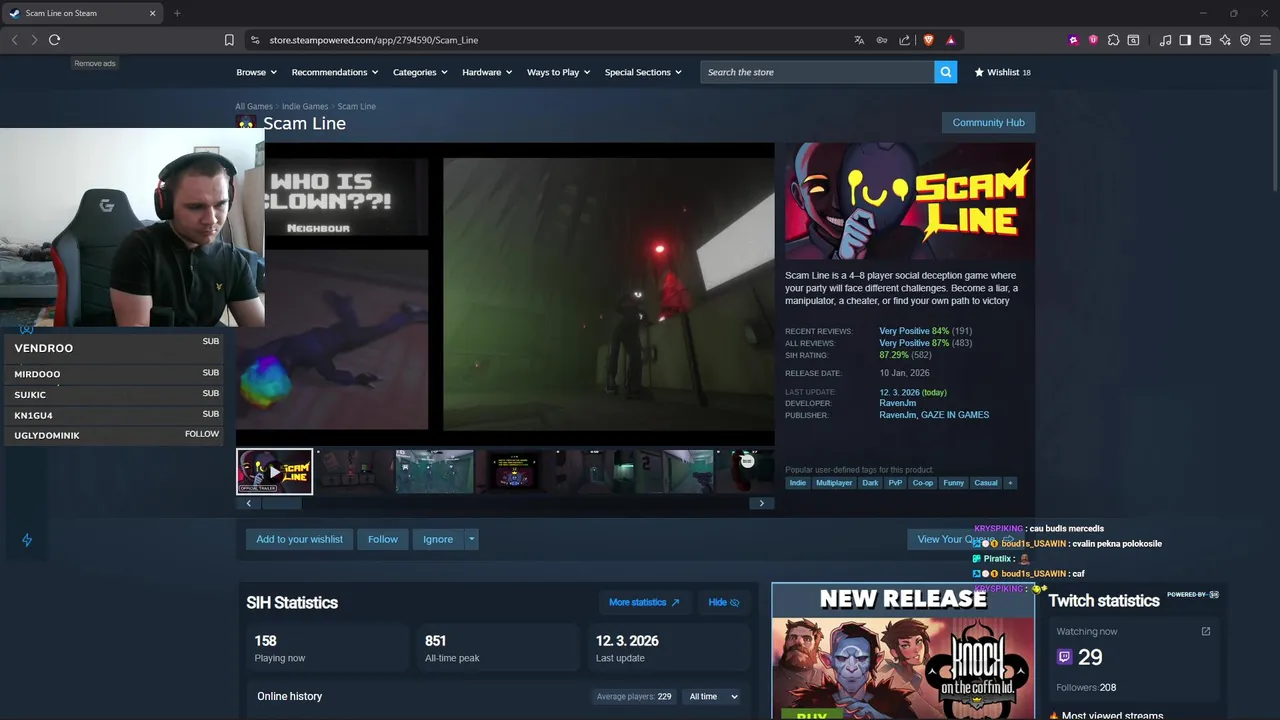Bookmark this page with the bookmark icon
Viewport: 1280px width, 720px height.
[229, 40]
